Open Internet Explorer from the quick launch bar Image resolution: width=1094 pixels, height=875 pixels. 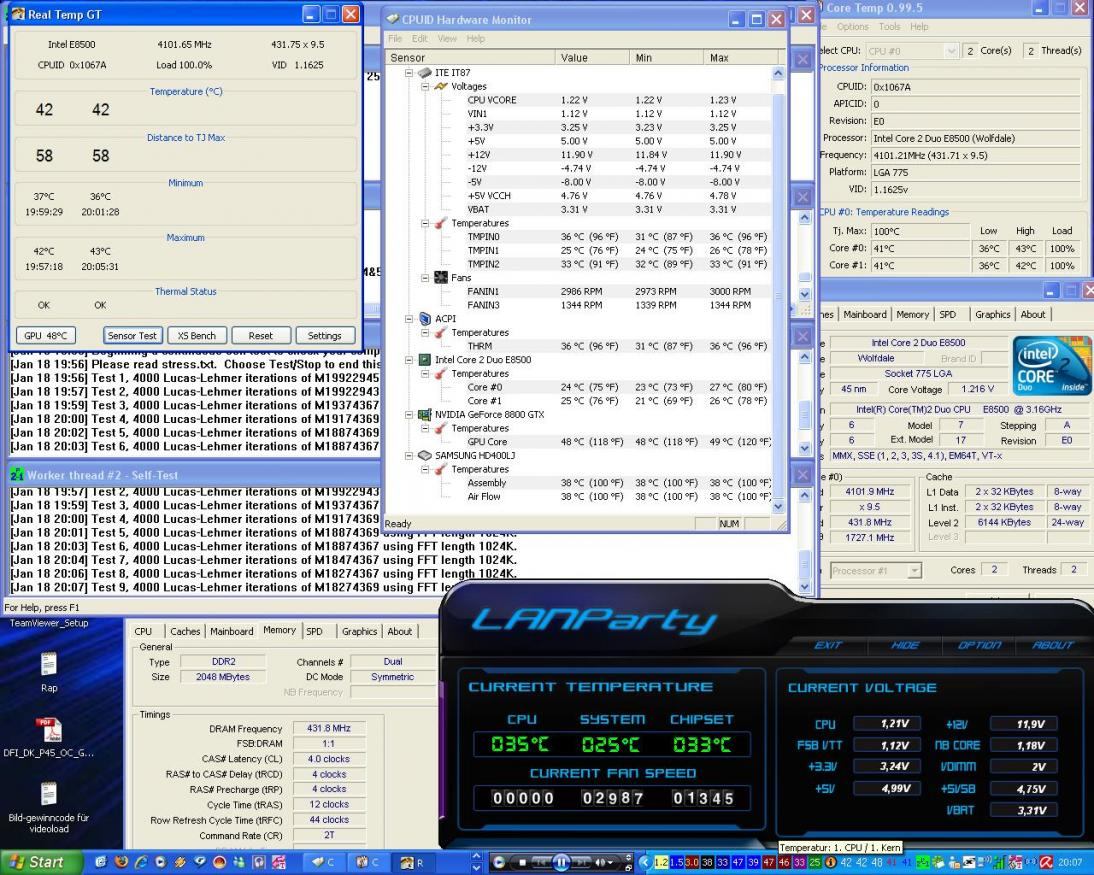tap(141, 862)
